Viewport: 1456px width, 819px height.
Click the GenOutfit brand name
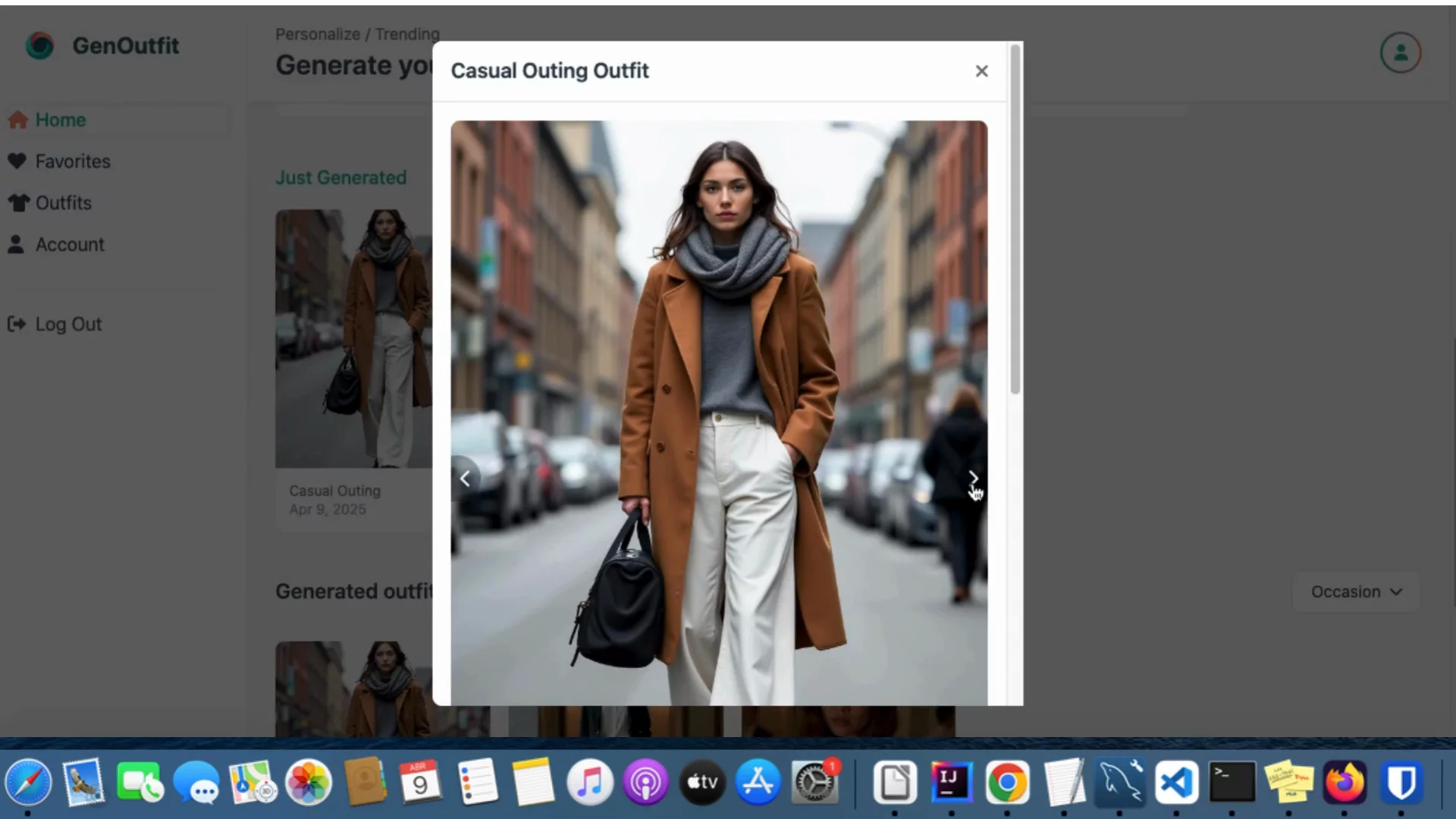[x=126, y=45]
